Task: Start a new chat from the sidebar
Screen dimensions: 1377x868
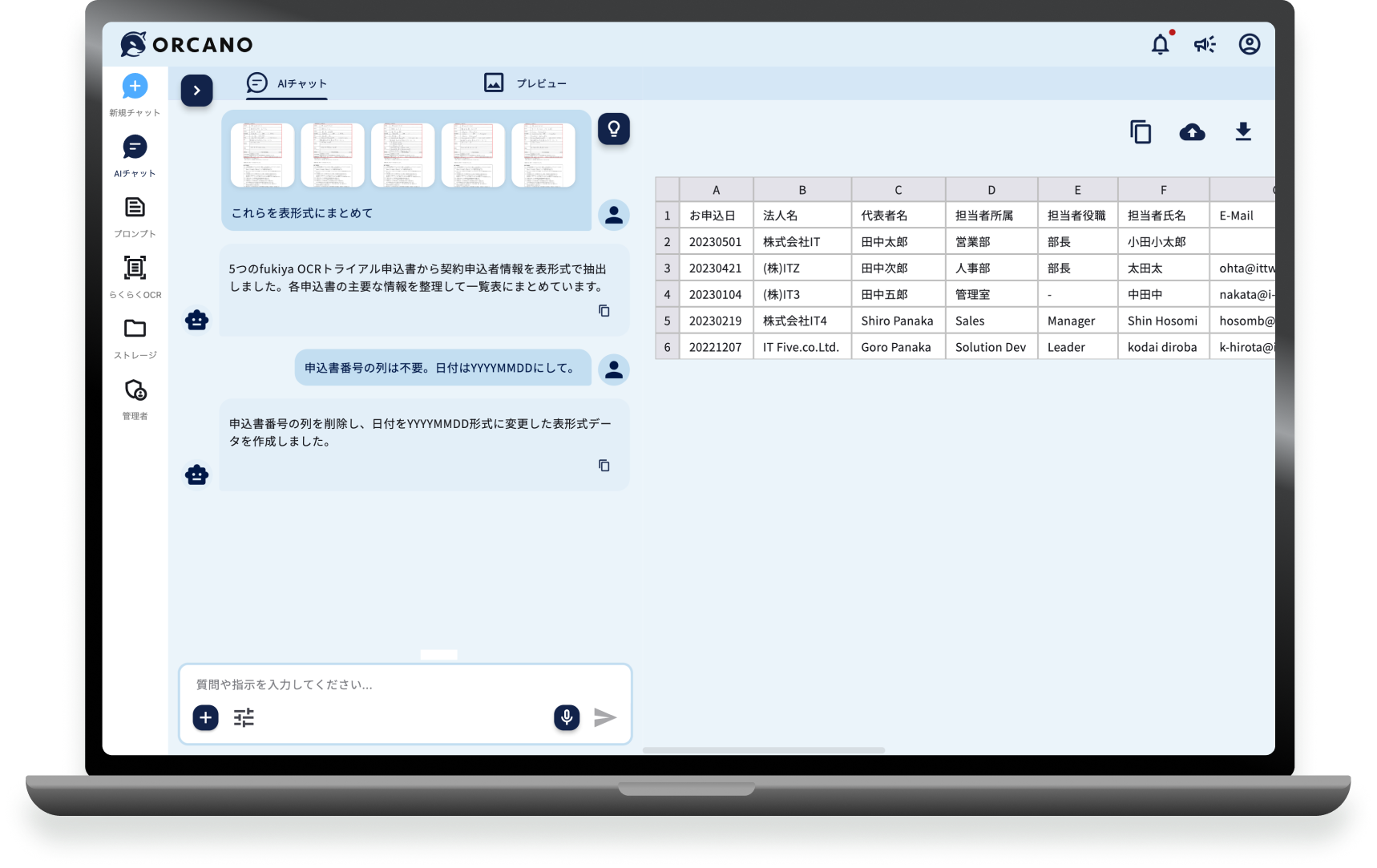Action: pyautogui.click(x=135, y=87)
